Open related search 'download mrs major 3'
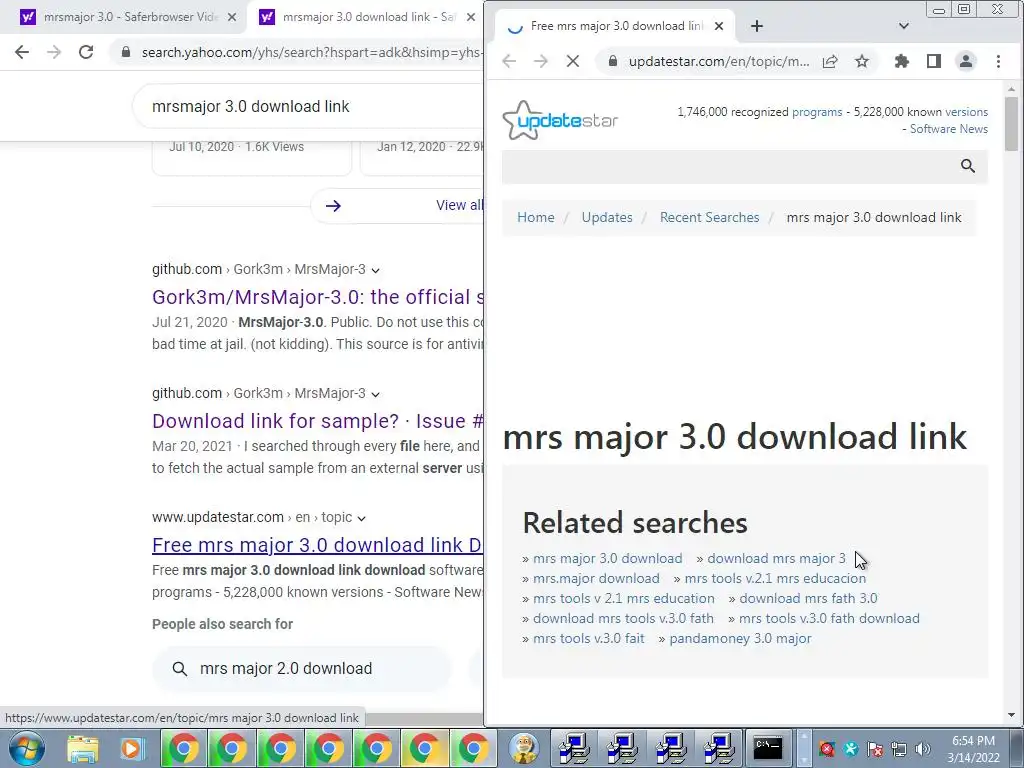The height and width of the screenshot is (768, 1024). (776, 558)
